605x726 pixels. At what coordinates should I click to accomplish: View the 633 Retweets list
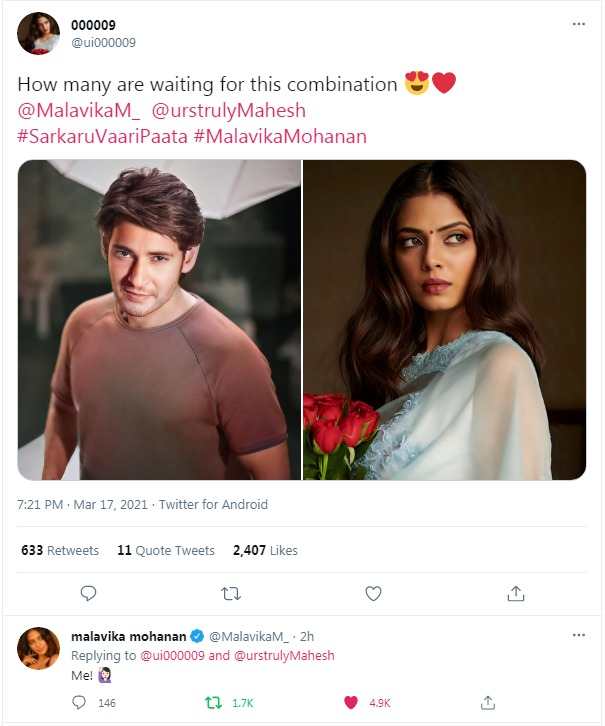[60, 550]
